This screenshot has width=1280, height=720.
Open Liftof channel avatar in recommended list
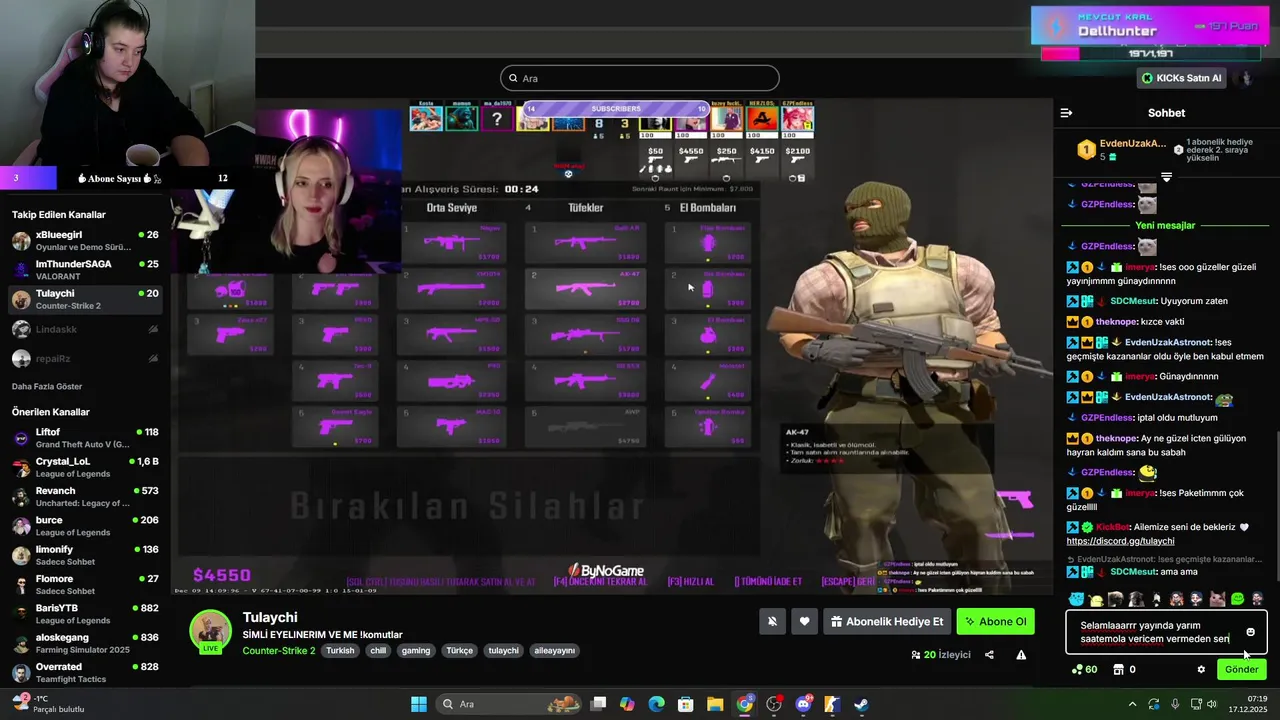pos(21,438)
